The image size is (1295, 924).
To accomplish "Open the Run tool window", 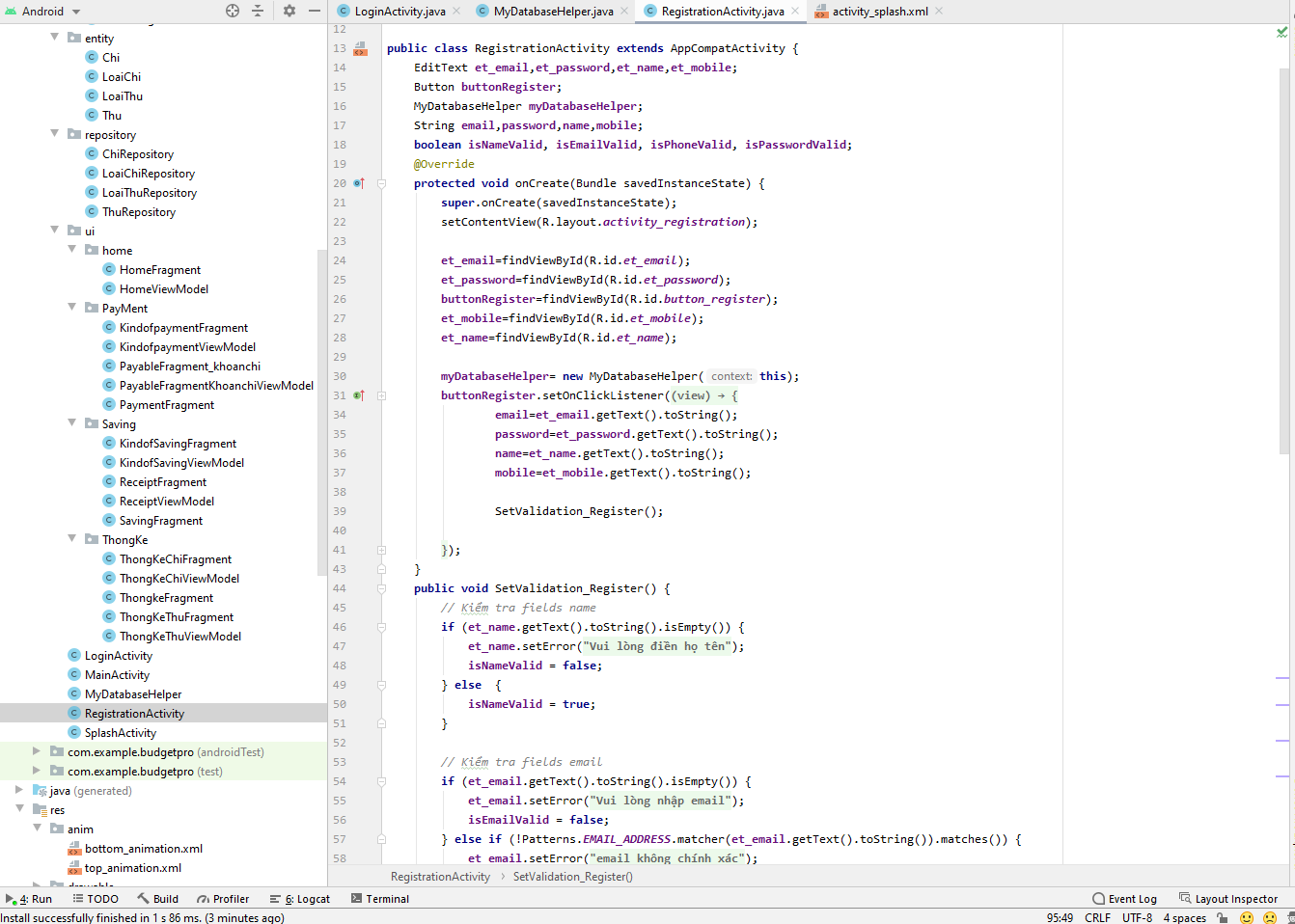I will pos(29,899).
